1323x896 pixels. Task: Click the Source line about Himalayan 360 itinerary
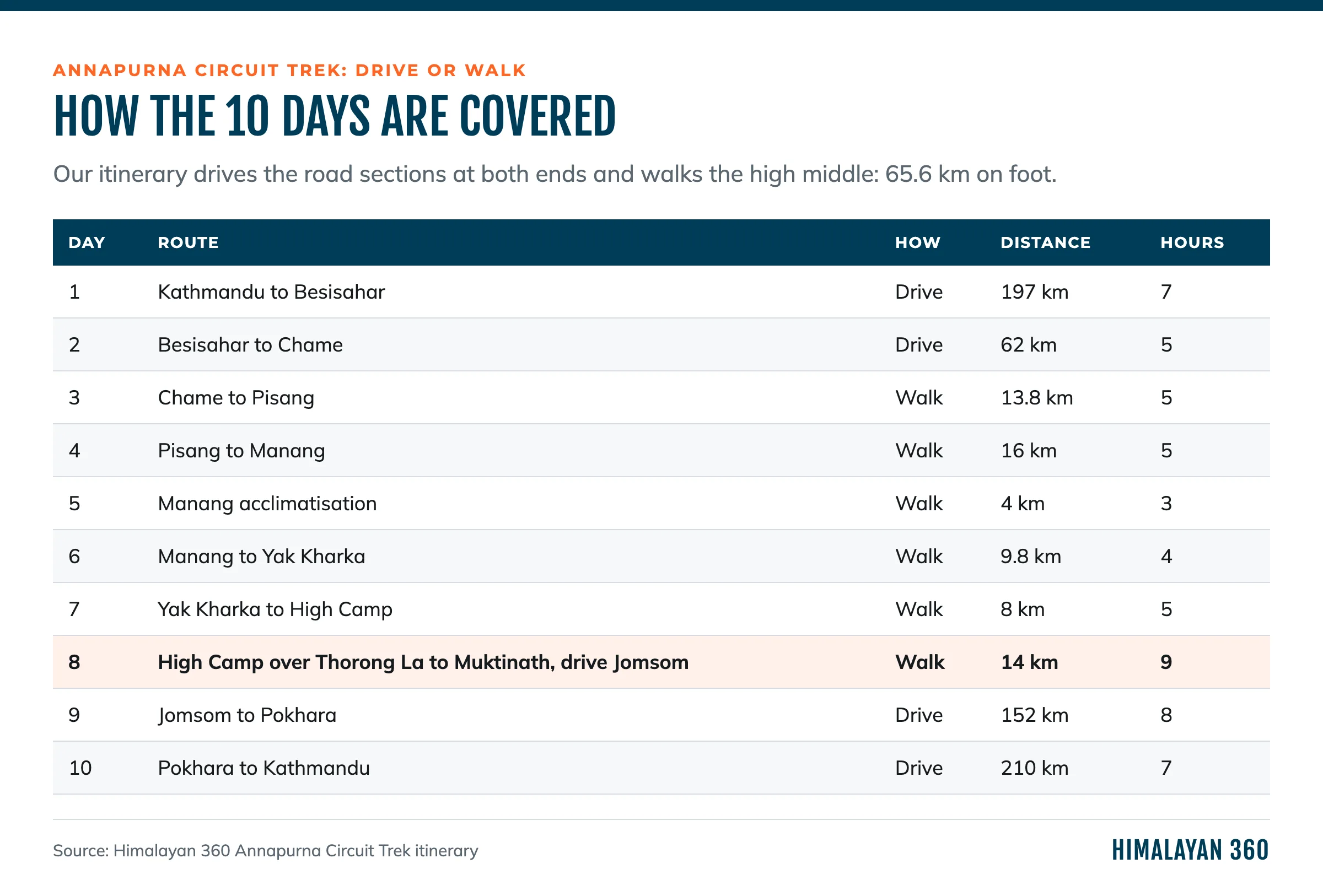click(x=265, y=851)
